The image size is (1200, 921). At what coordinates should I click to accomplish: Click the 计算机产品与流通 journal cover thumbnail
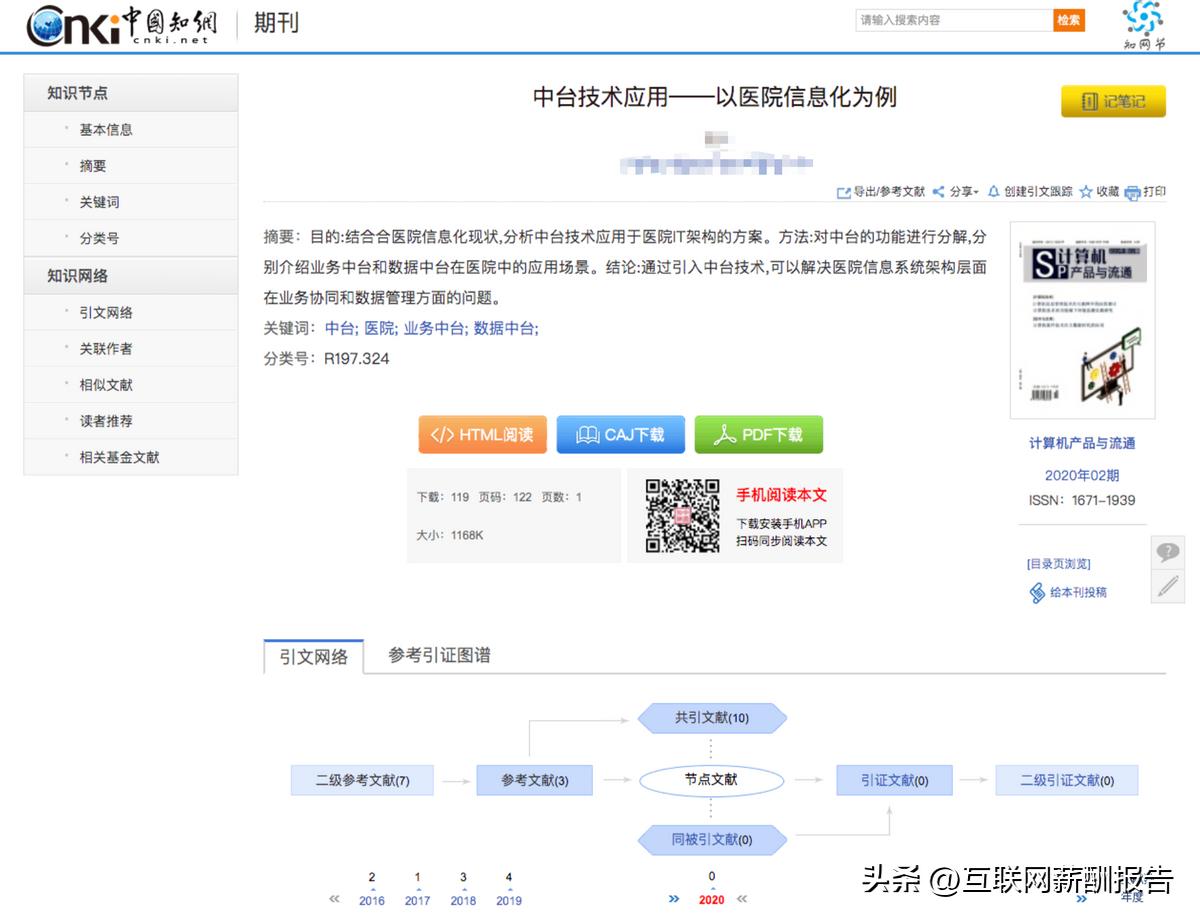[1085, 320]
